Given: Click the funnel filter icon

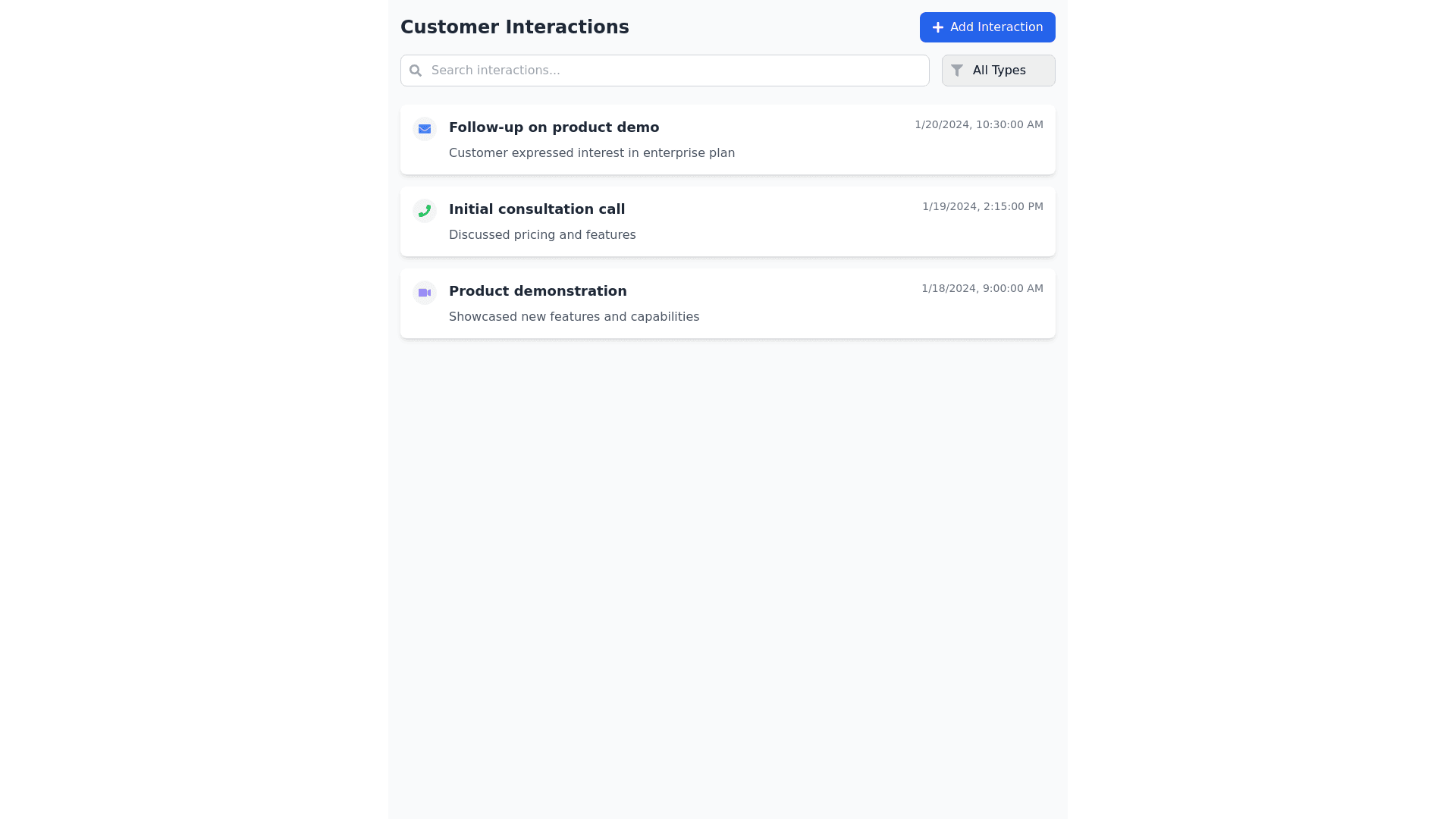Looking at the screenshot, I should pyautogui.click(x=957, y=71).
